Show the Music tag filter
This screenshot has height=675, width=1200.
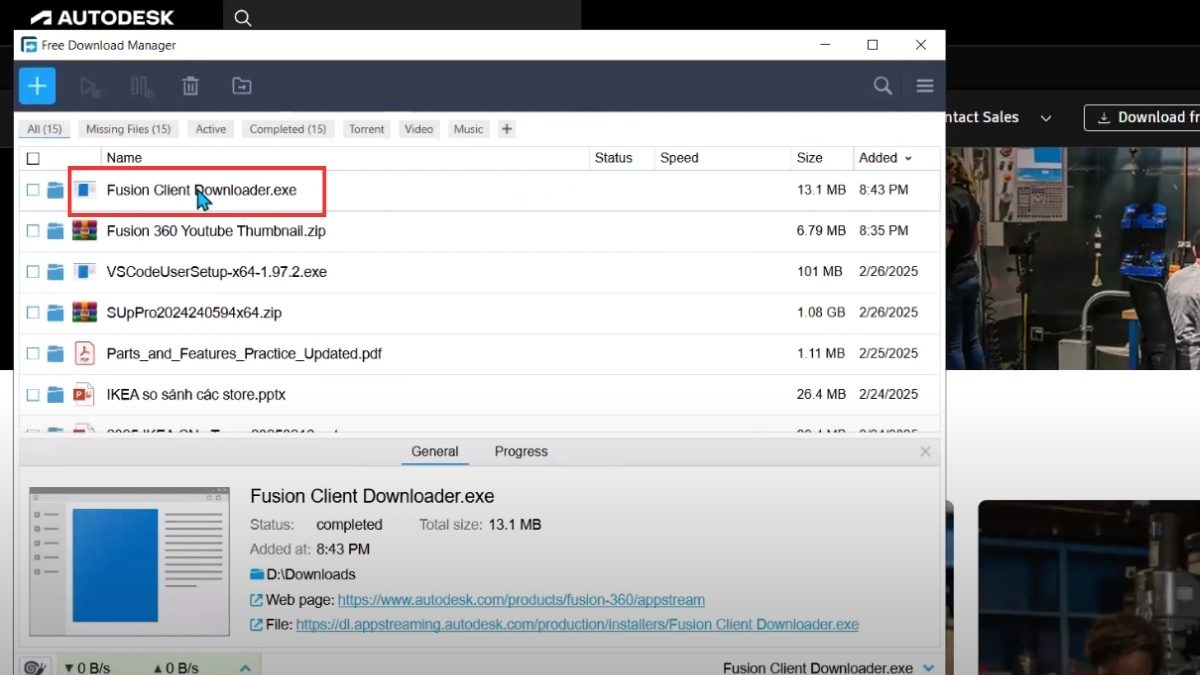pos(468,129)
